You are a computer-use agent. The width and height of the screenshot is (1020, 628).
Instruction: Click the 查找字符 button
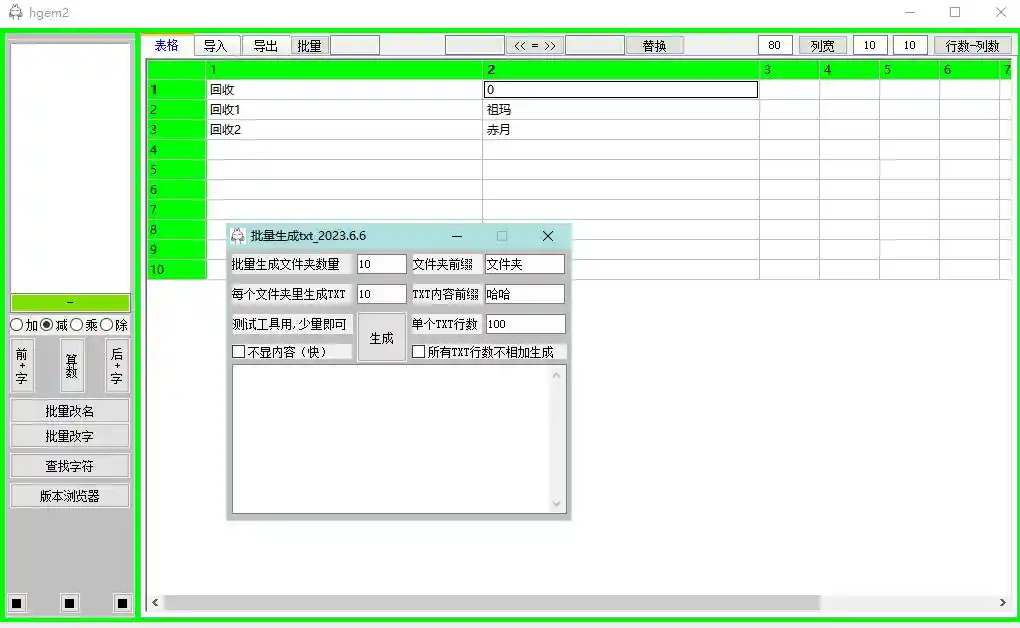pyautogui.click(x=70, y=466)
